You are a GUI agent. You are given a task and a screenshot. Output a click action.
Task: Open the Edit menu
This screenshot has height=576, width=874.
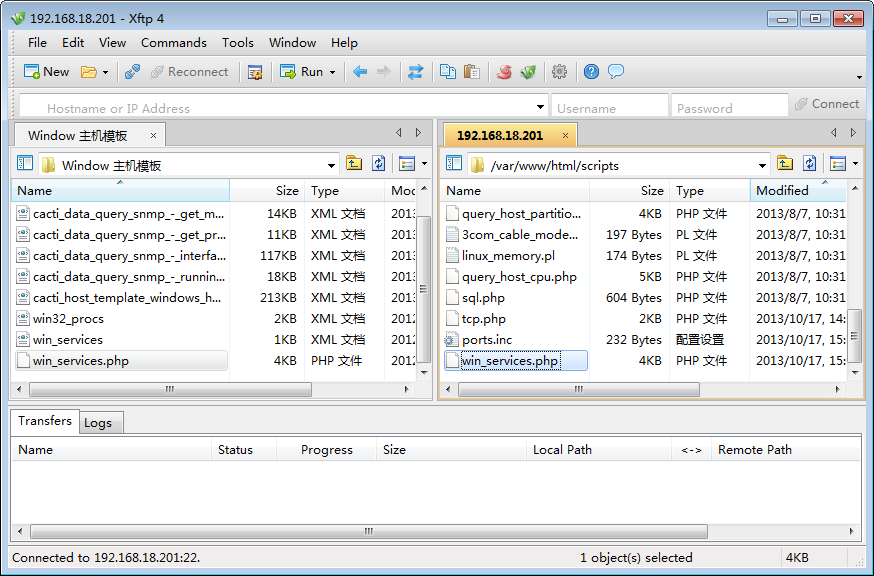tap(73, 43)
